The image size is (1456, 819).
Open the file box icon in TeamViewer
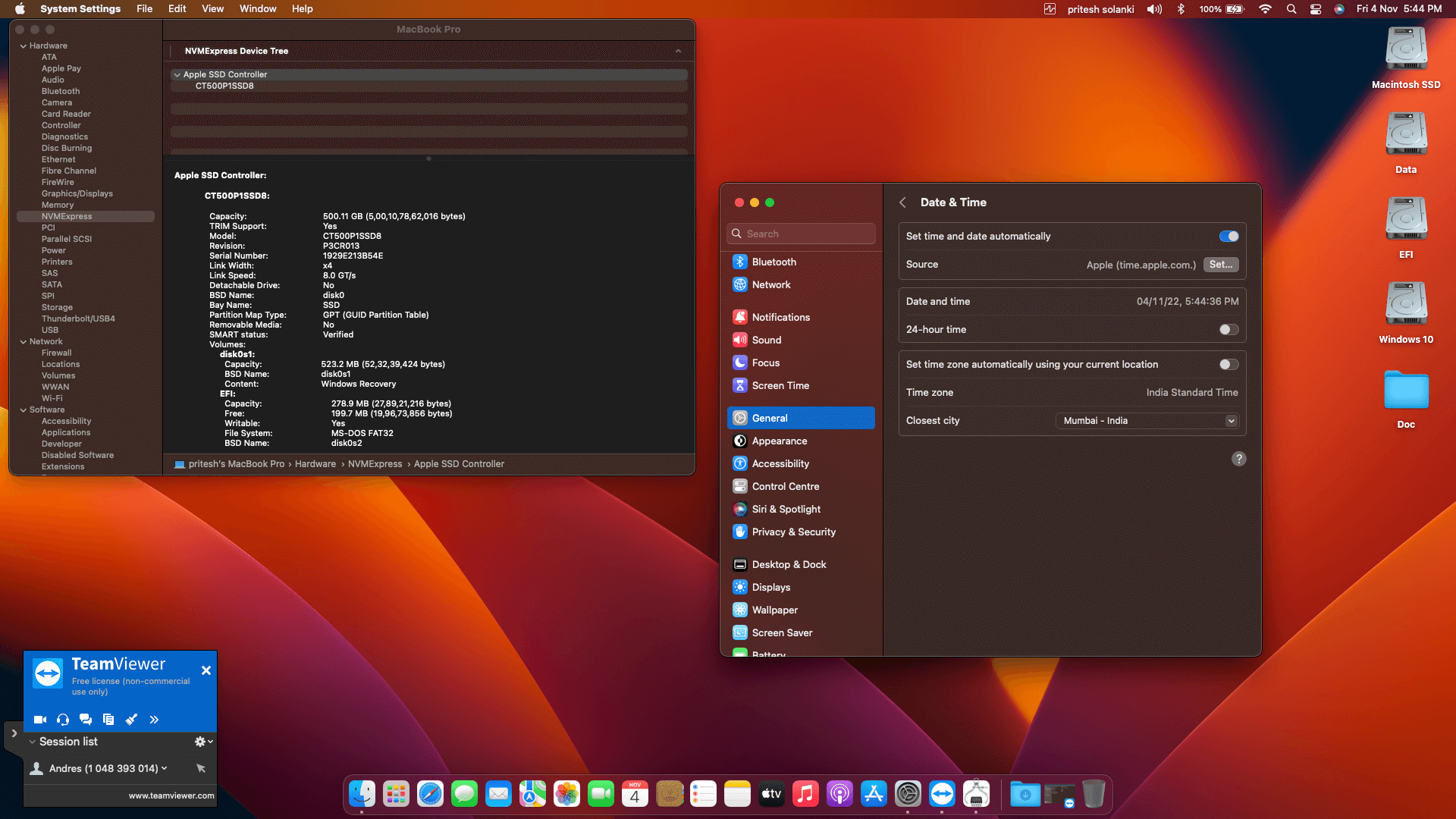click(108, 720)
